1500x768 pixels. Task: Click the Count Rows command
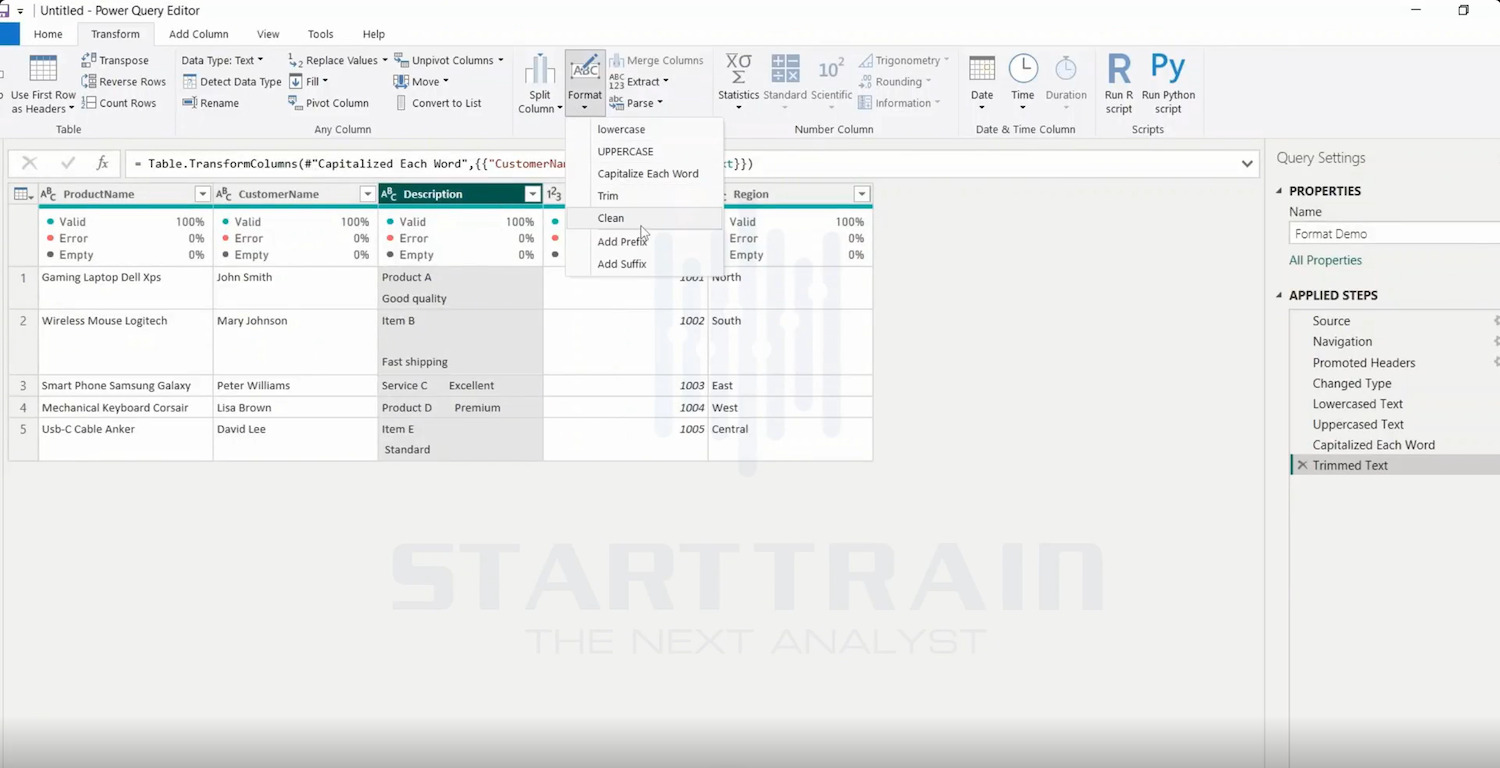tap(119, 103)
